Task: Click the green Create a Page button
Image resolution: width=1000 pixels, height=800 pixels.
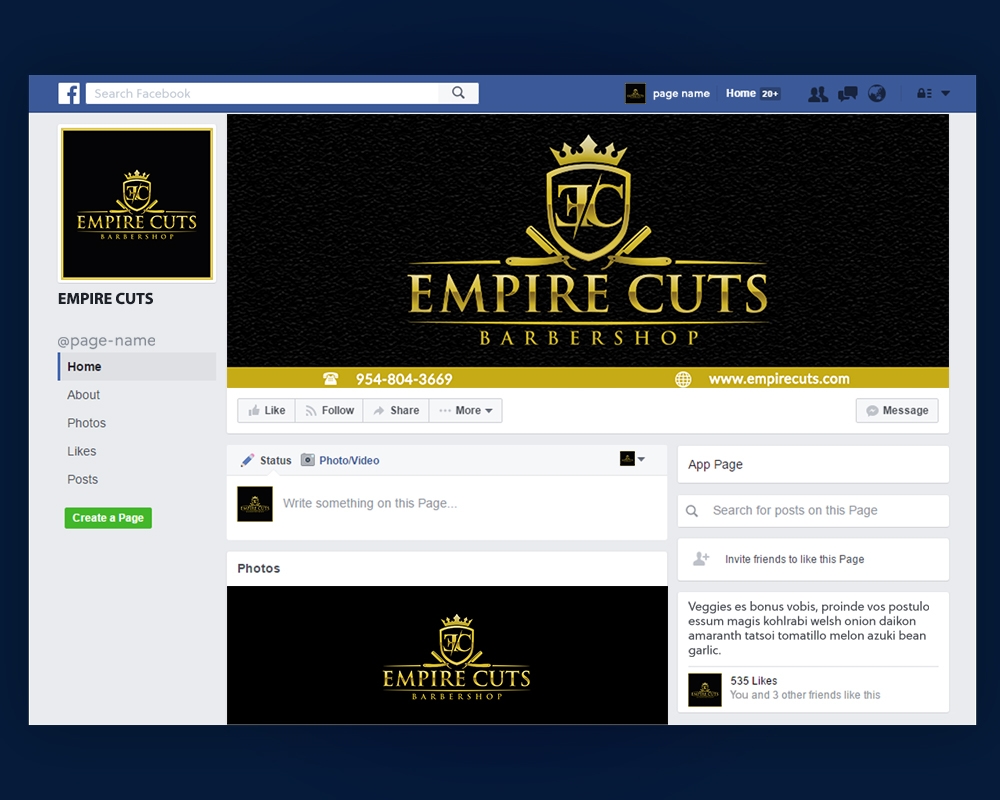Action: pyautogui.click(x=108, y=518)
